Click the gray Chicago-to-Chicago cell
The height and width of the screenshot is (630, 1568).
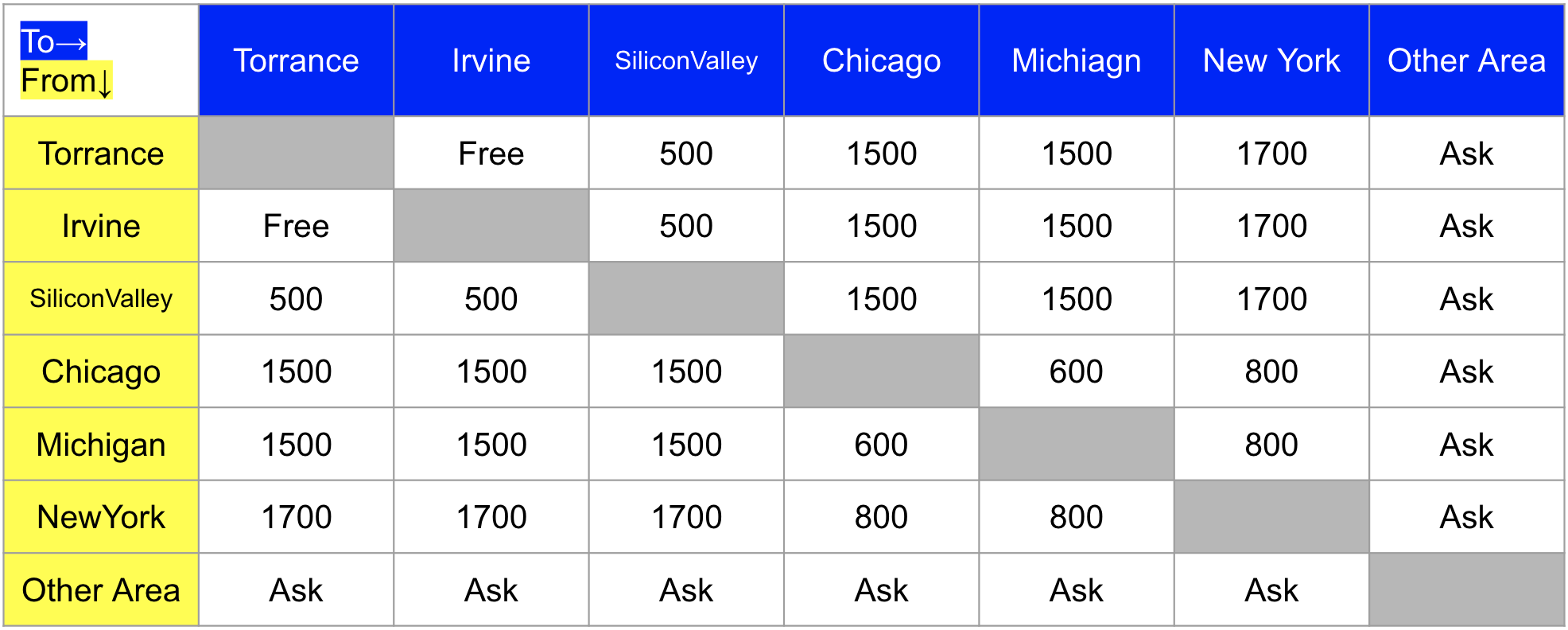[881, 371]
